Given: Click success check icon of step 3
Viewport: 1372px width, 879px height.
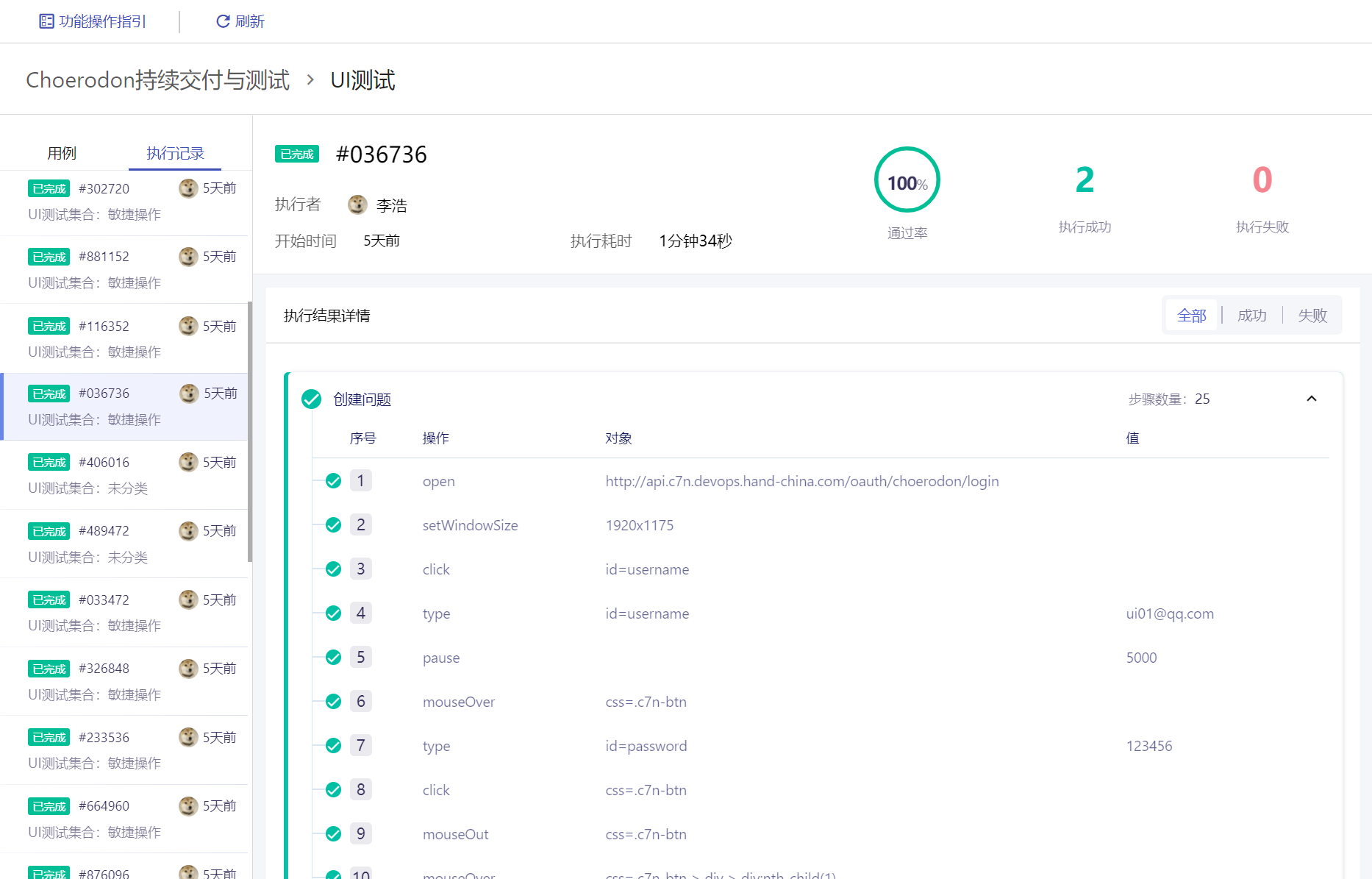Looking at the screenshot, I should tap(333, 569).
